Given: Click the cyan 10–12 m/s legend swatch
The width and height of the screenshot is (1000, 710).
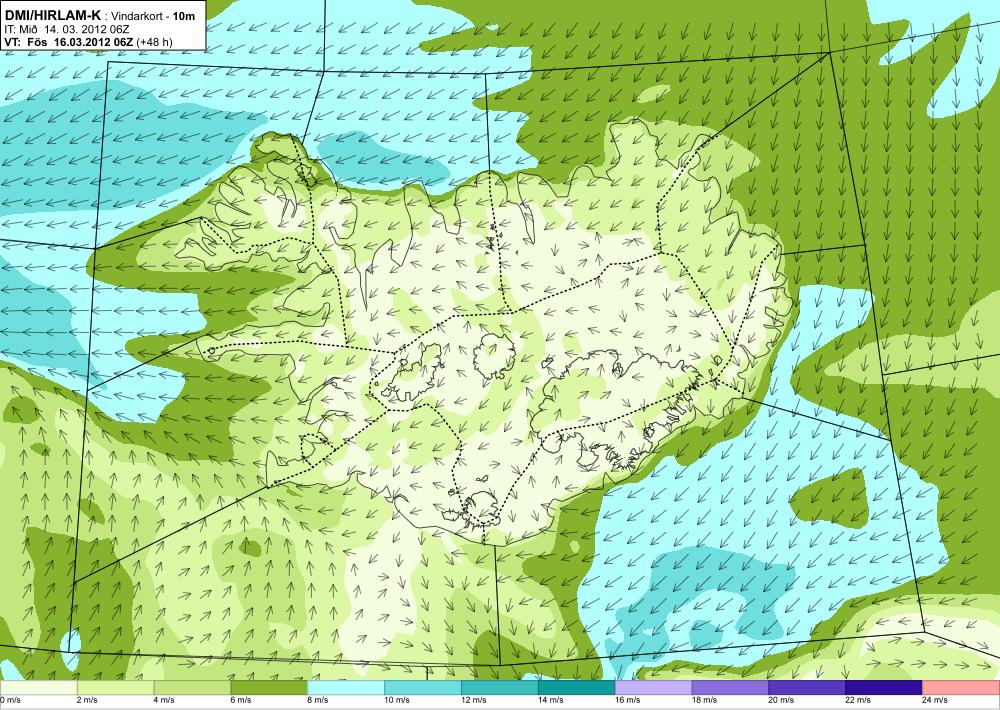Looking at the screenshot, I should (x=423, y=687).
